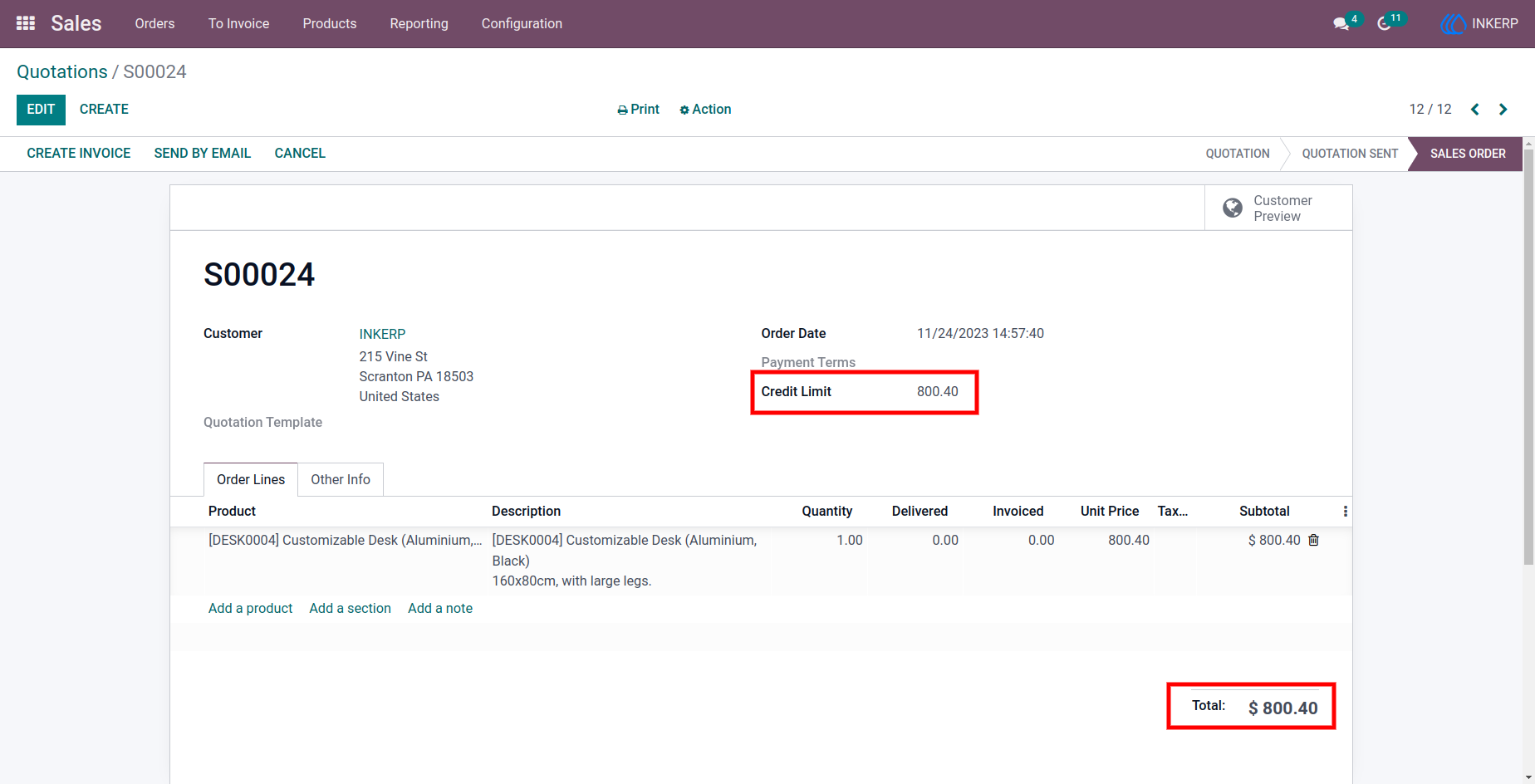This screenshot has width=1535, height=784.
Task: Select the QUOTATION SENT status stage
Action: [x=1350, y=154]
